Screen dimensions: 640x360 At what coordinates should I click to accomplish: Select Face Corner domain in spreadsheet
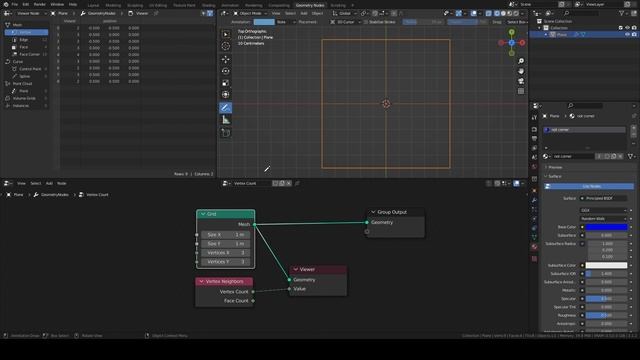(x=29, y=54)
